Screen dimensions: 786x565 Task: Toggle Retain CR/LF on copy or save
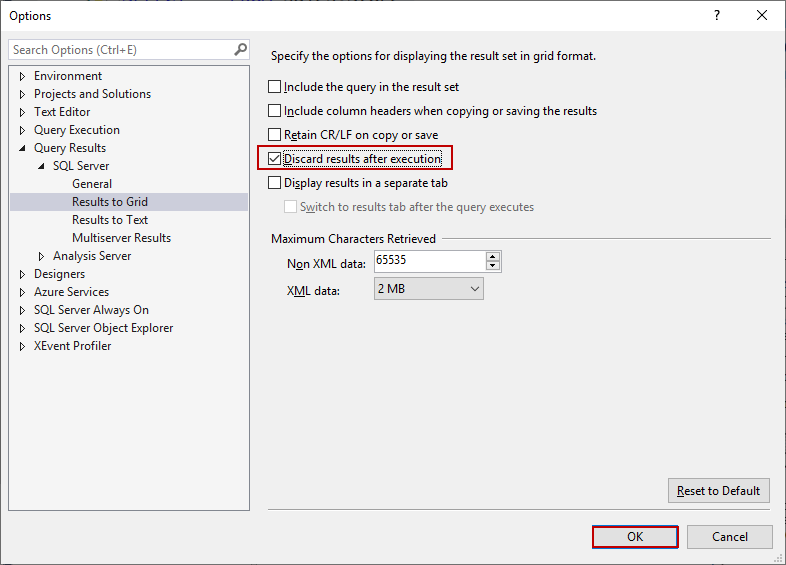coord(275,135)
